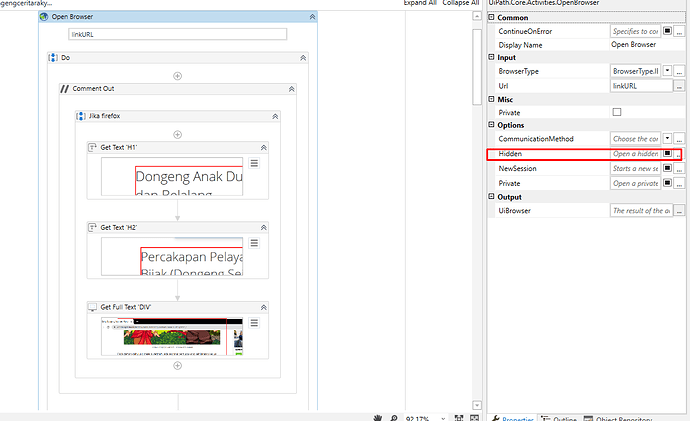Open expression editor for CommunicationMethod
Screen dimensions: 690x421
click(679, 139)
